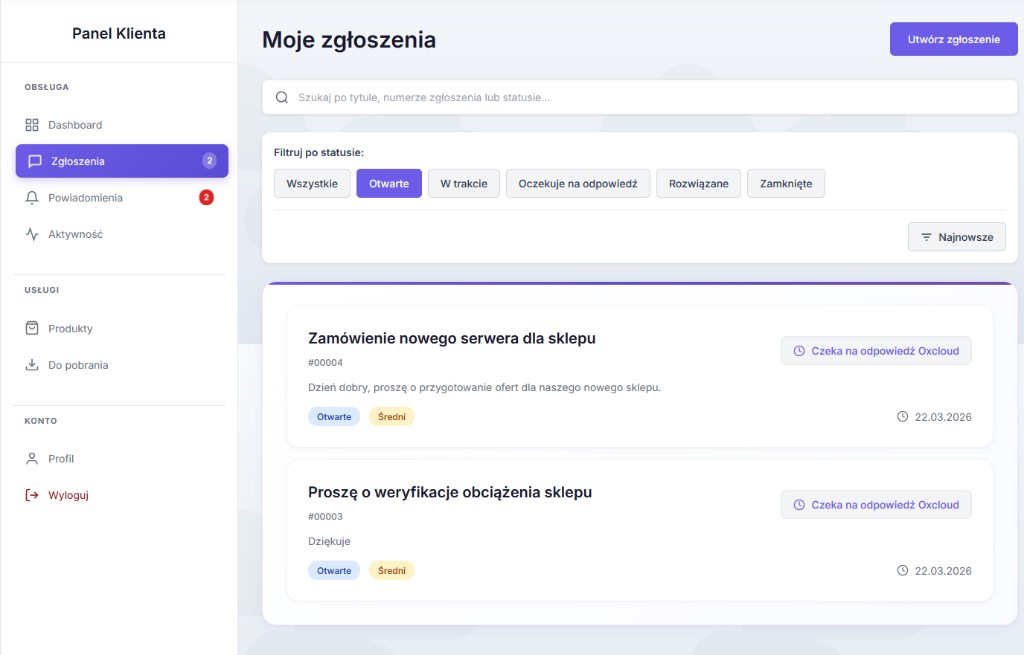Open ticket Zamówienie nowego serwera dla sklepu

pyautogui.click(x=451, y=338)
